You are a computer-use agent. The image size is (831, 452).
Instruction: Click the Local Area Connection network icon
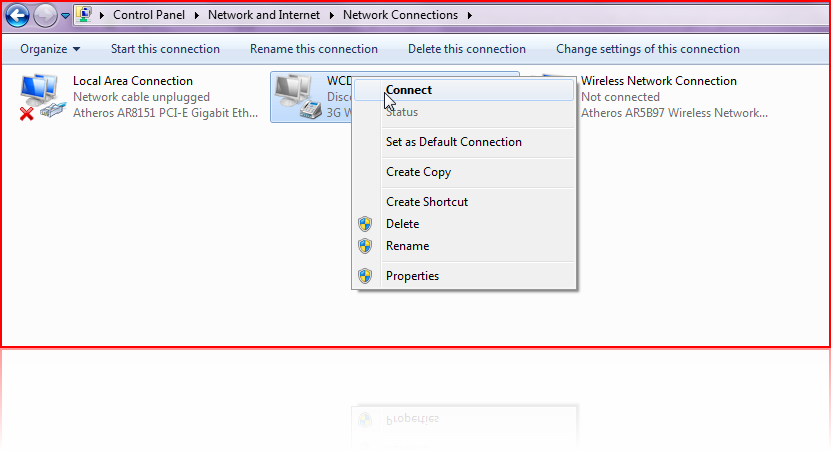42,97
